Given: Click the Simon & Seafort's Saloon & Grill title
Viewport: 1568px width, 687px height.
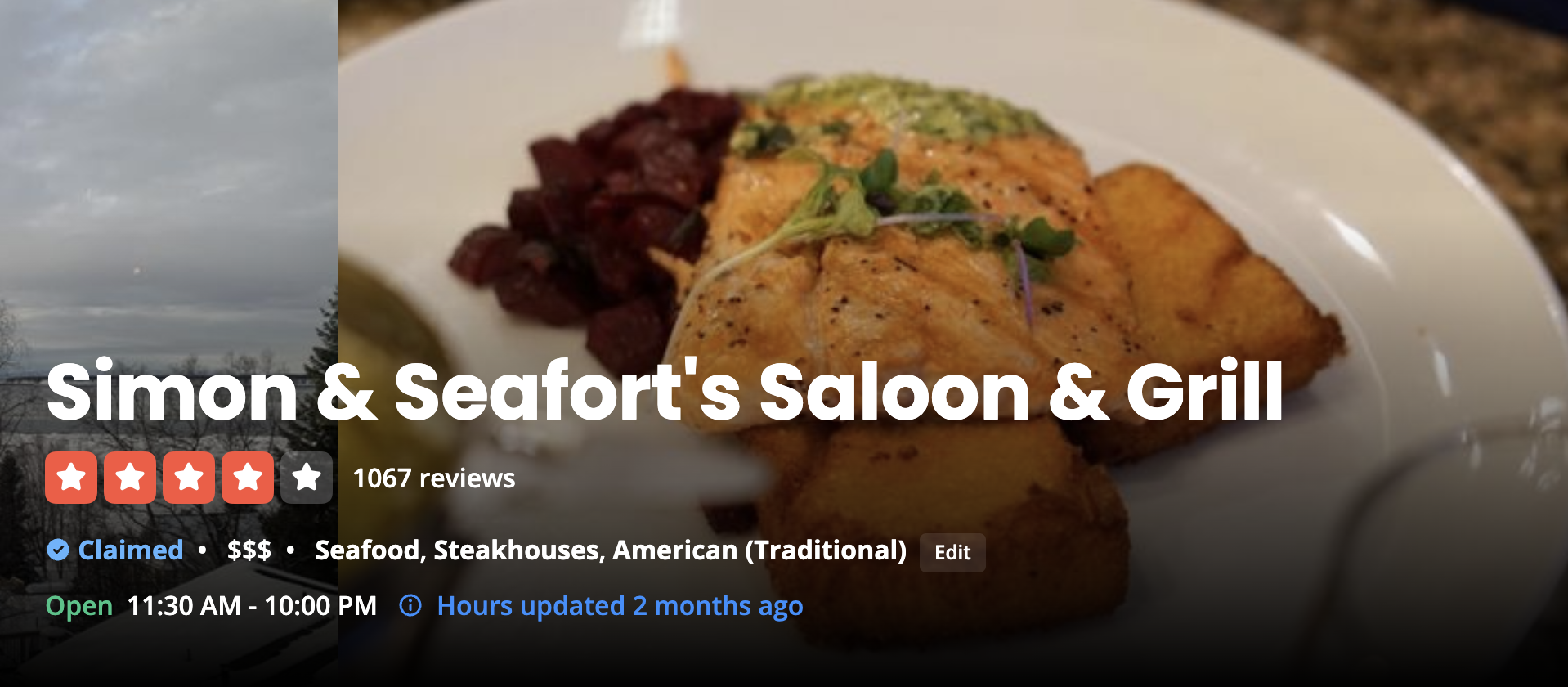Looking at the screenshot, I should [665, 392].
